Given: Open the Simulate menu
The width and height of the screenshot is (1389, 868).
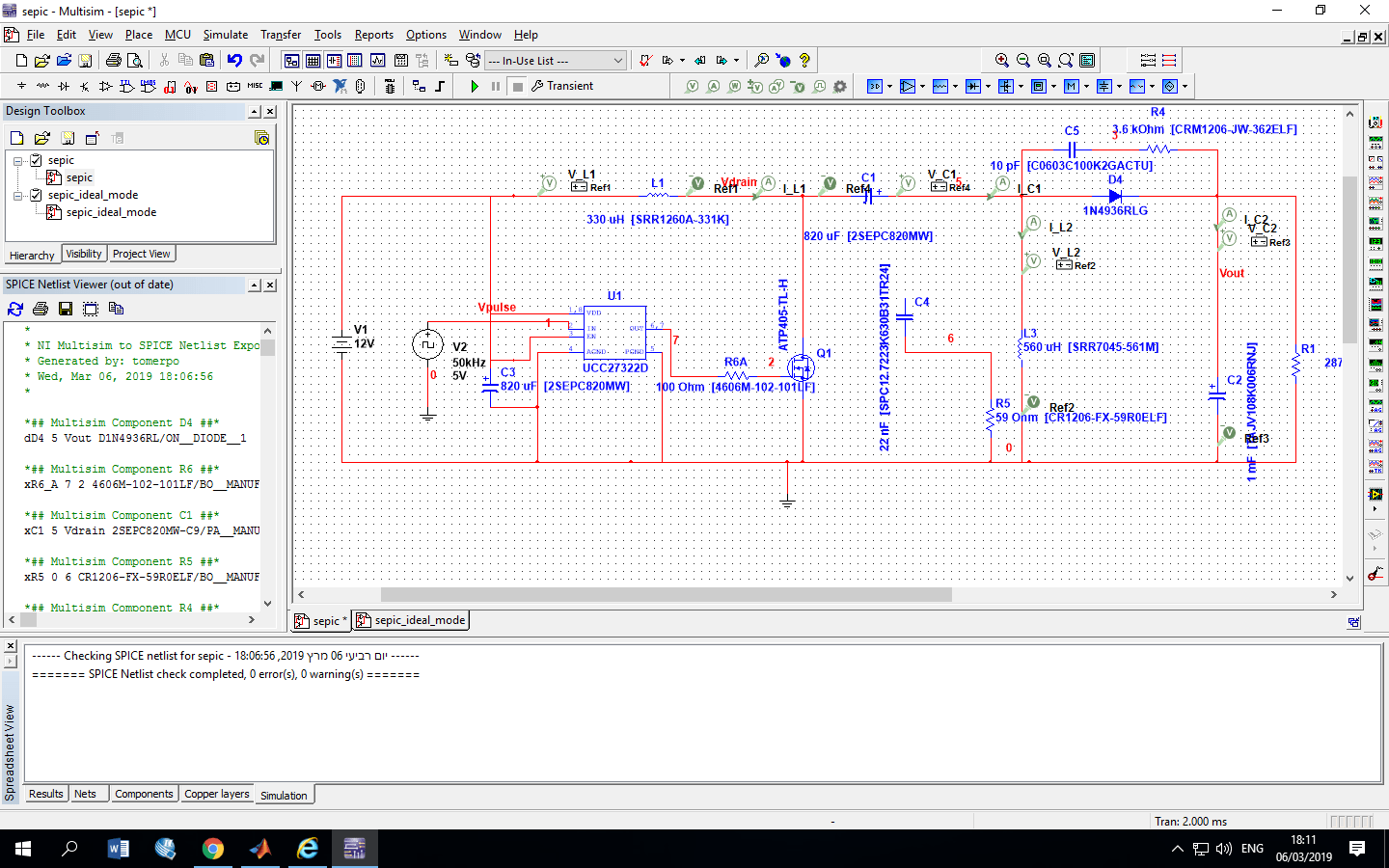Looking at the screenshot, I should click(x=225, y=34).
